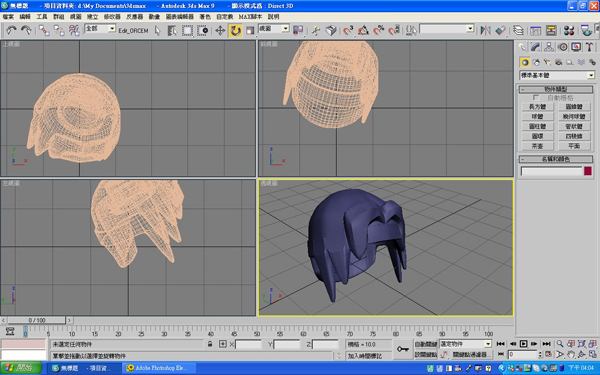Activate the Select Object arrow tool

tap(158, 30)
